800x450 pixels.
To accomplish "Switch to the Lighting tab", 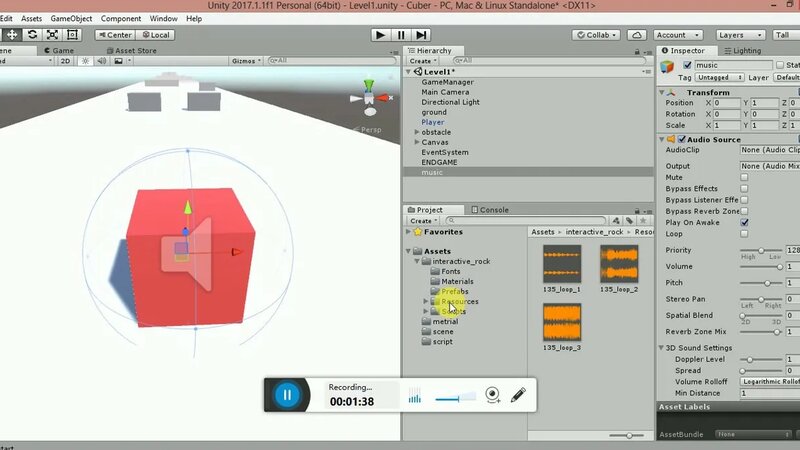I will (743, 51).
